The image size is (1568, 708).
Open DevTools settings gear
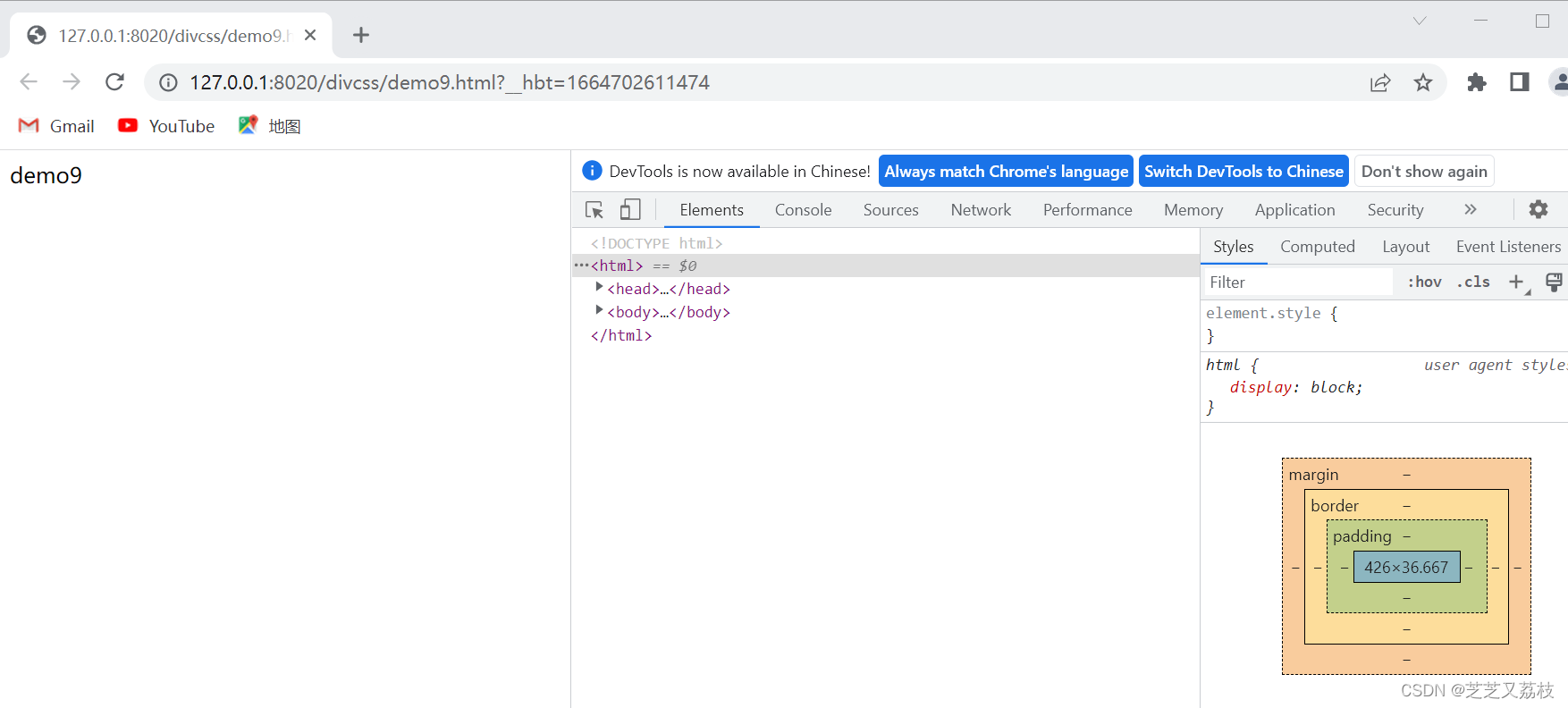(x=1538, y=209)
